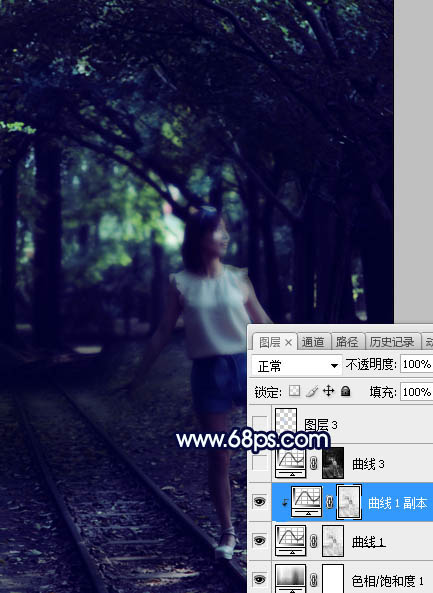Click the chain link icon on 曲线 1
The width and height of the screenshot is (433, 593).
(313, 542)
